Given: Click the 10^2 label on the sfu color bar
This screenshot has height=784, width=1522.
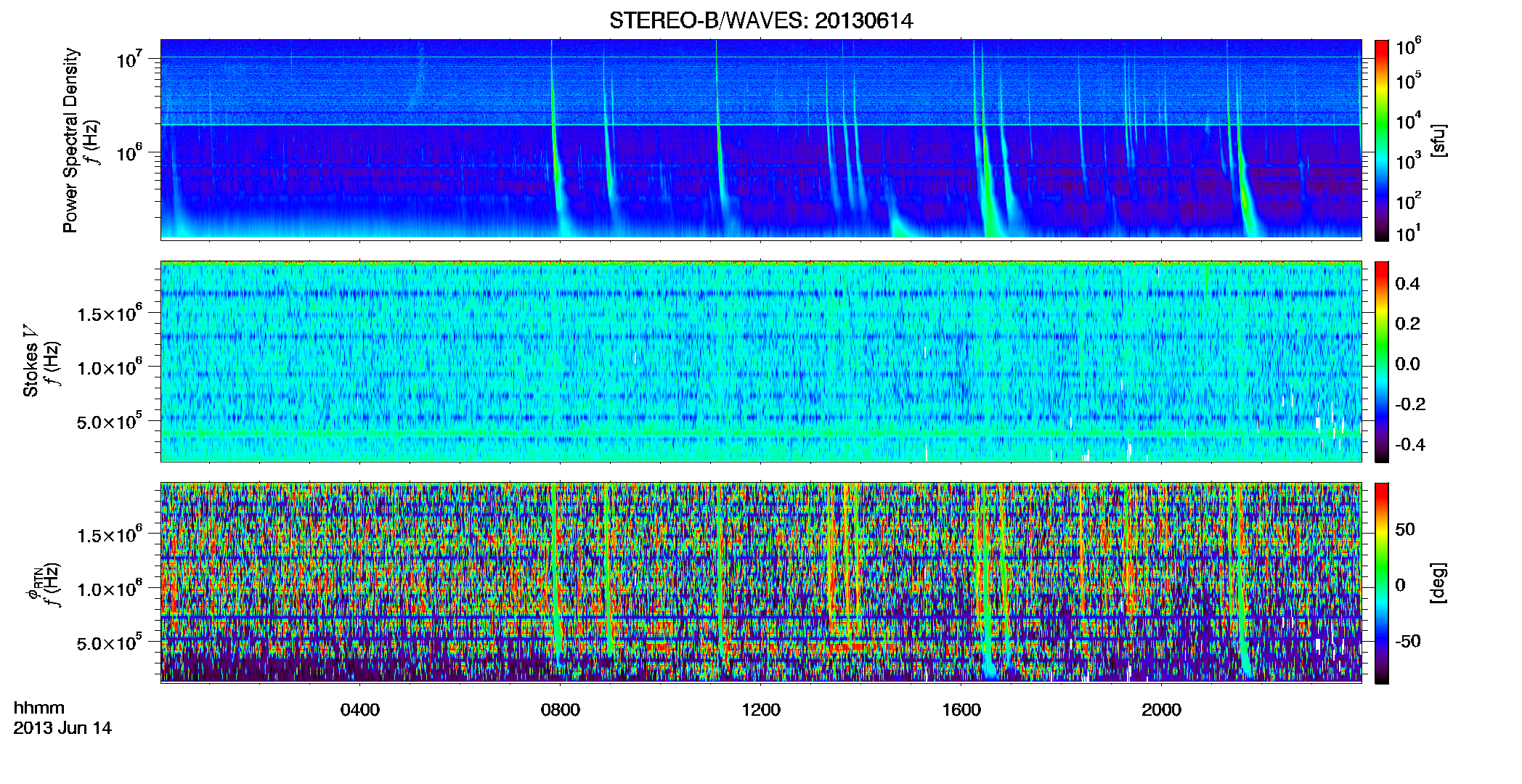Looking at the screenshot, I should tap(1409, 200).
